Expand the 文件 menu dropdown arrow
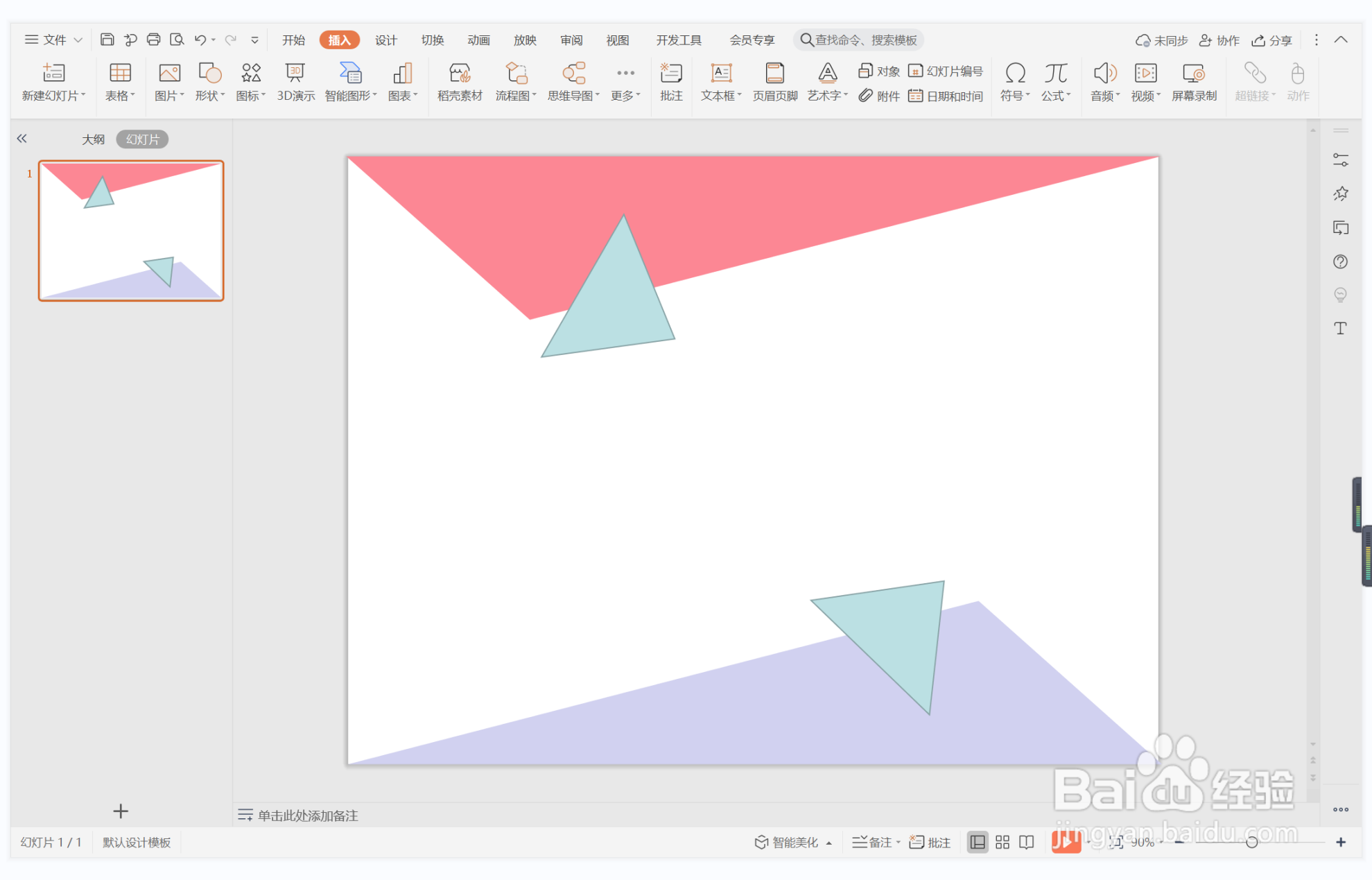1372x880 pixels. pyautogui.click(x=78, y=40)
